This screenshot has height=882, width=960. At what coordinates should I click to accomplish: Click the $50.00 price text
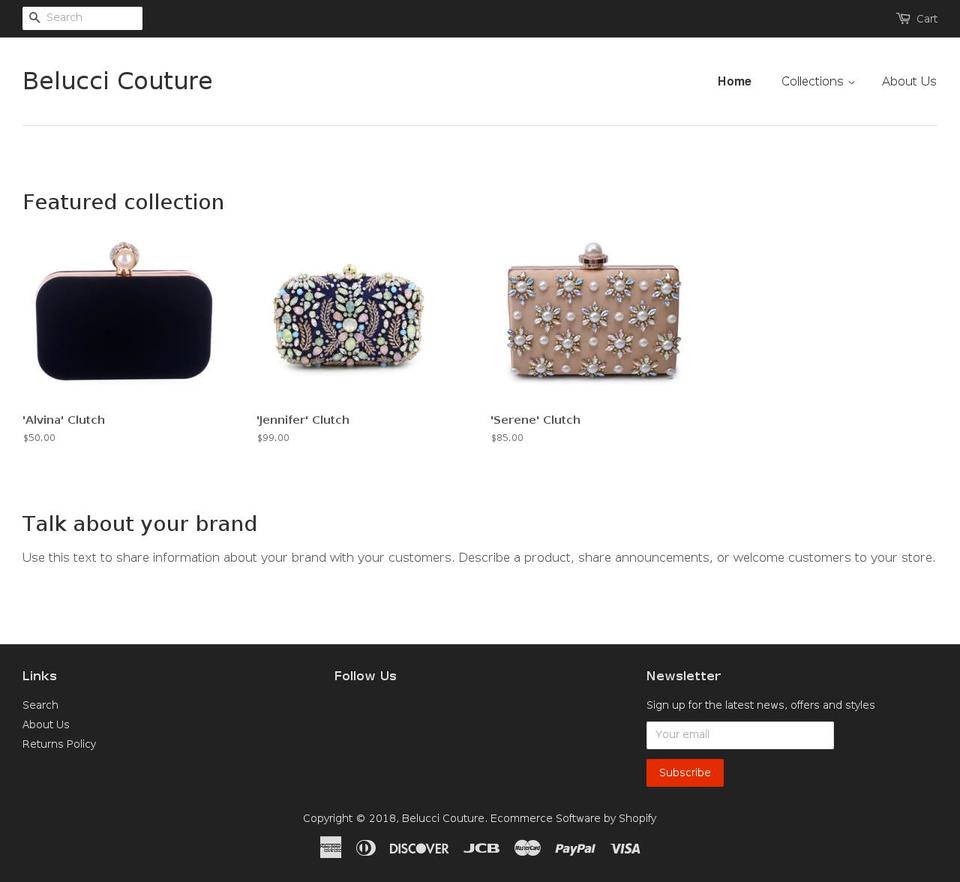pyautogui.click(x=39, y=438)
